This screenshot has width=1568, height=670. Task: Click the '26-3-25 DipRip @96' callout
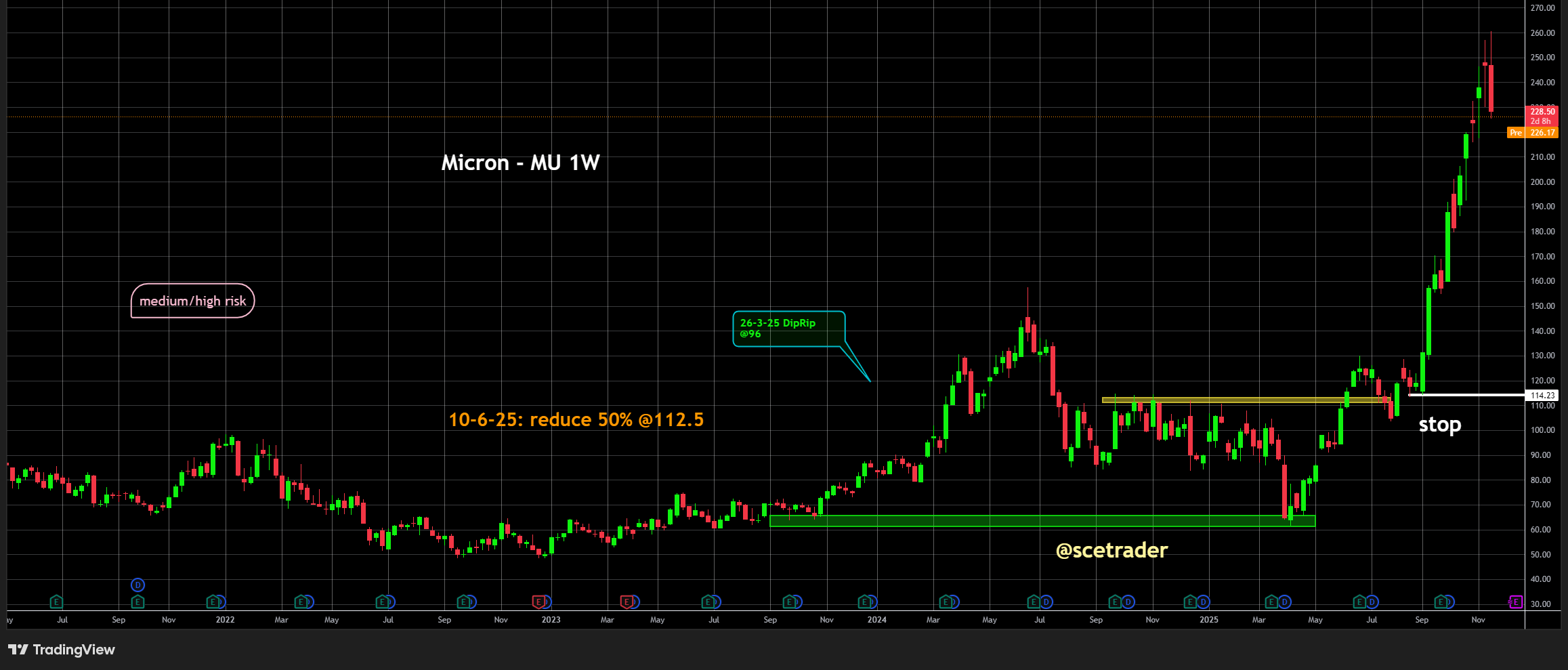point(789,329)
